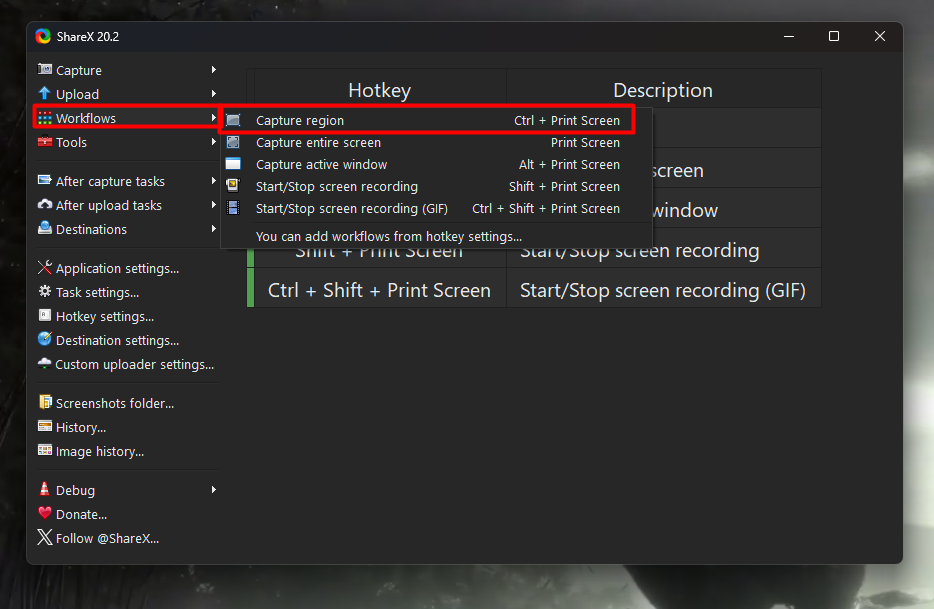The image size is (934, 609).
Task: Choose Start/Stop screen recording (GIF) workflow
Action: point(437,209)
